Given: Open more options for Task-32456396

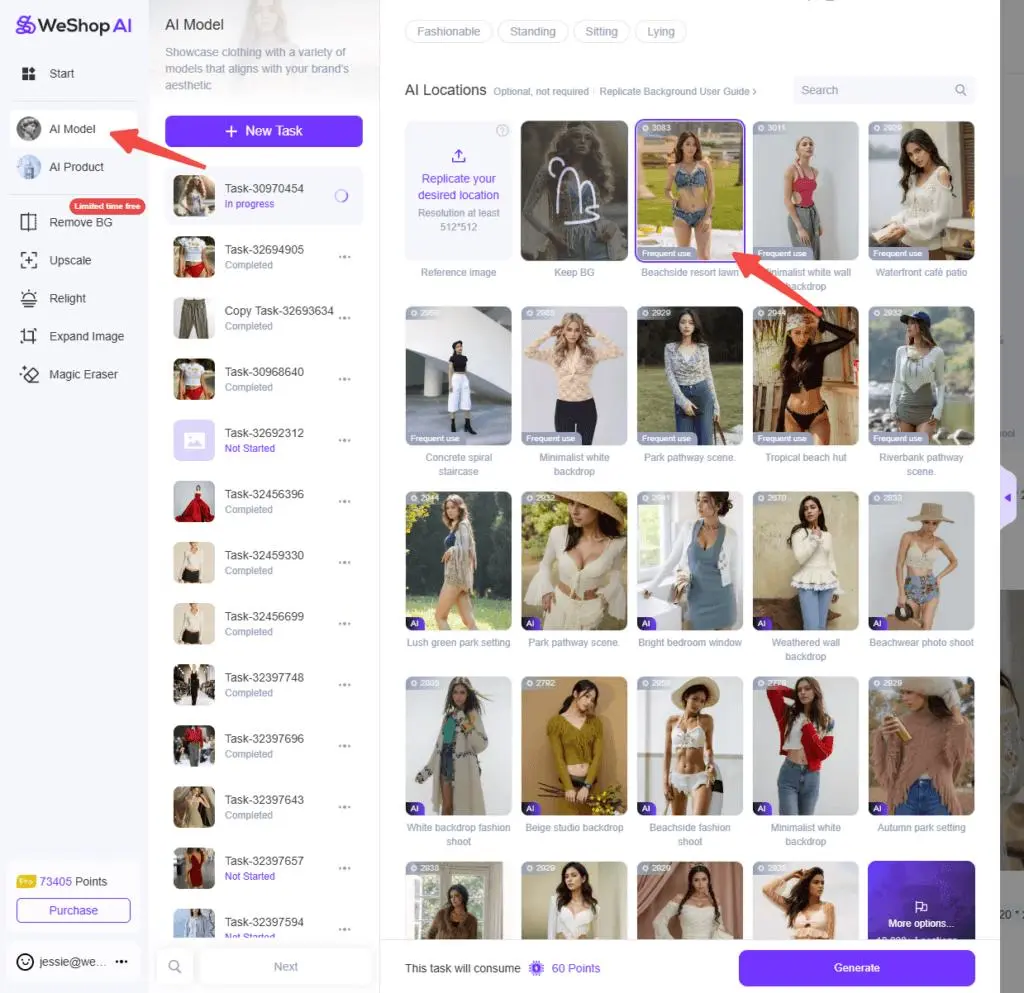Looking at the screenshot, I should click(345, 501).
